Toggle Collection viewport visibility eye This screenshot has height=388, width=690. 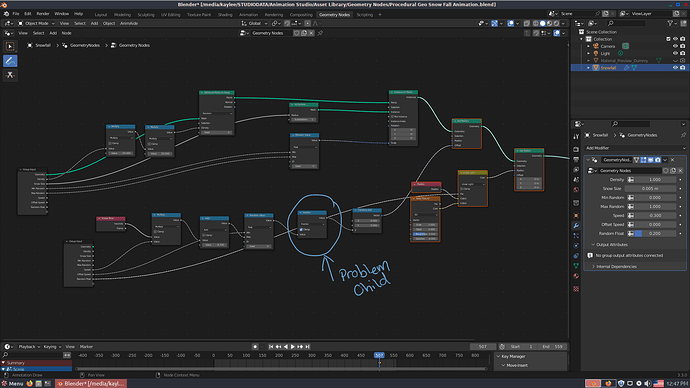coord(675,39)
